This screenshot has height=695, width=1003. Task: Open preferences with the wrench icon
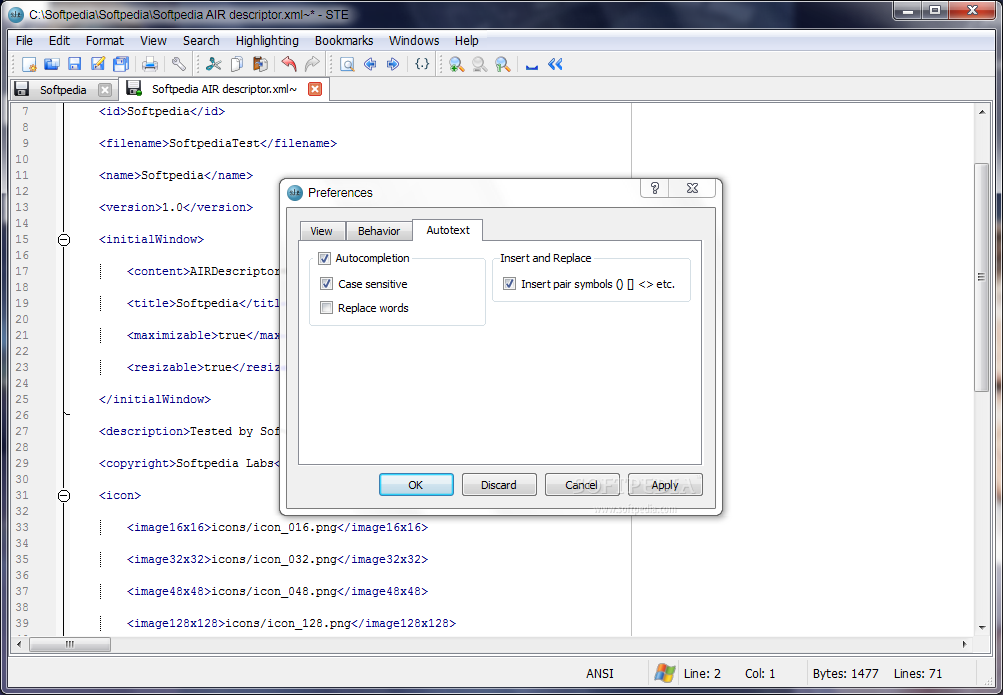178,64
